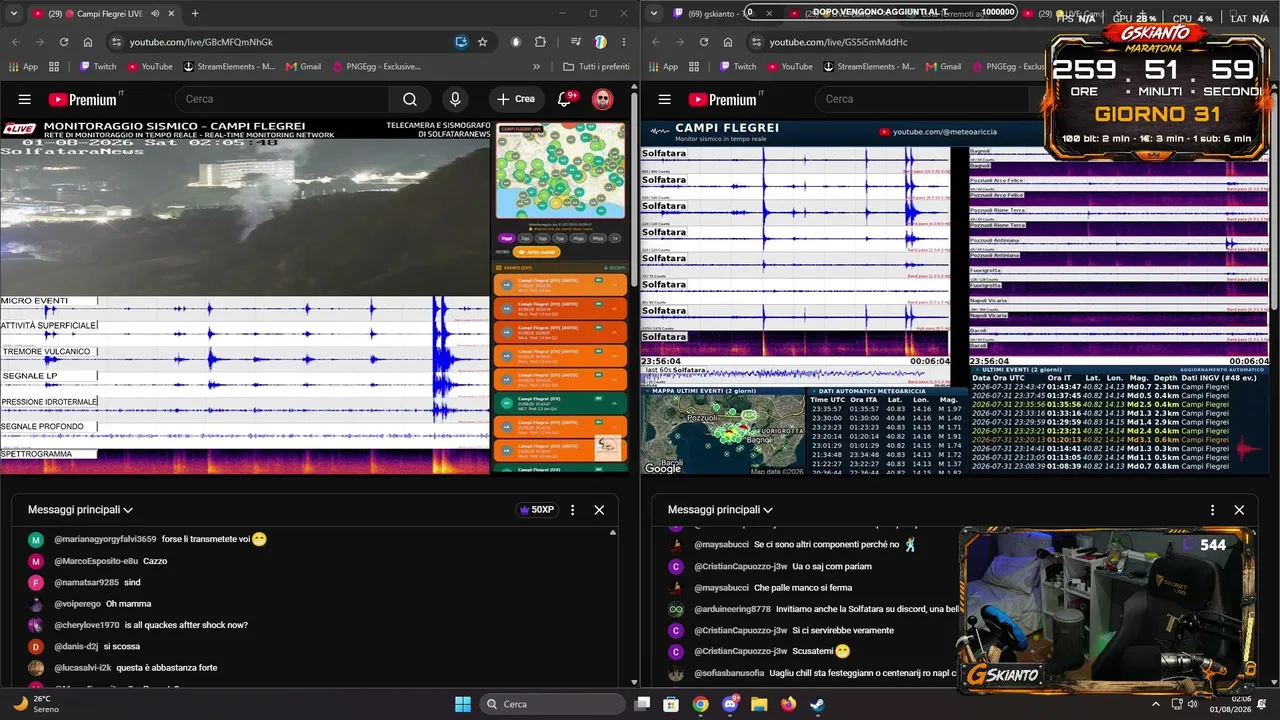Open the YouTube account avatar menu
This screenshot has width=1280, height=720.
(x=602, y=99)
